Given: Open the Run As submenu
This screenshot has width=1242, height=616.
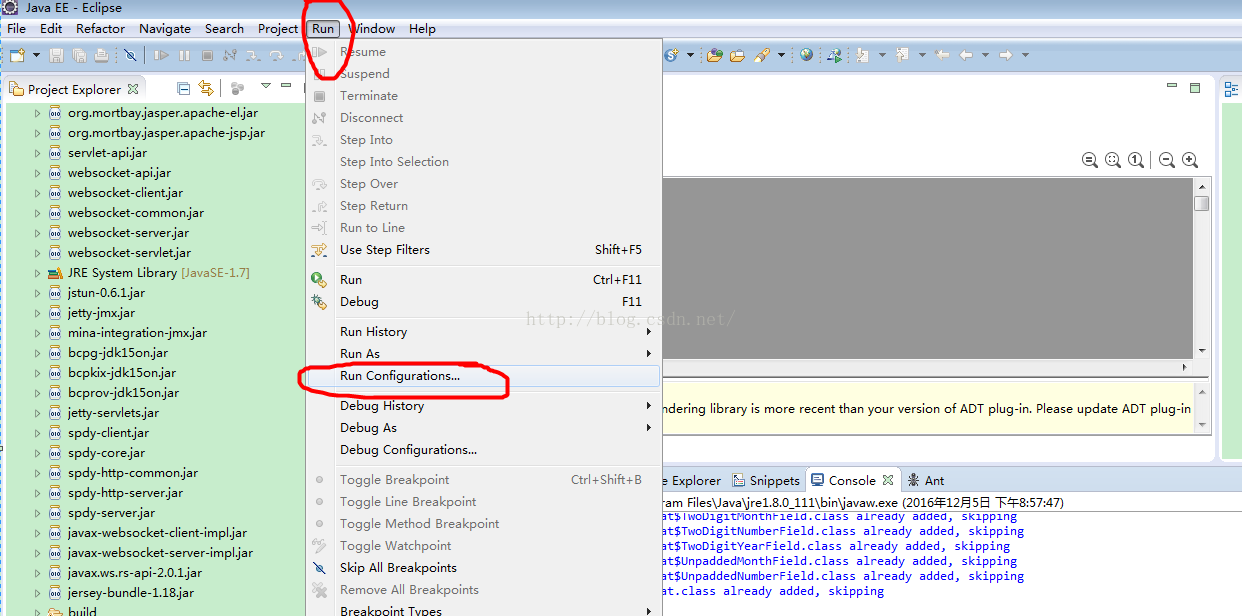Looking at the screenshot, I should point(483,354).
